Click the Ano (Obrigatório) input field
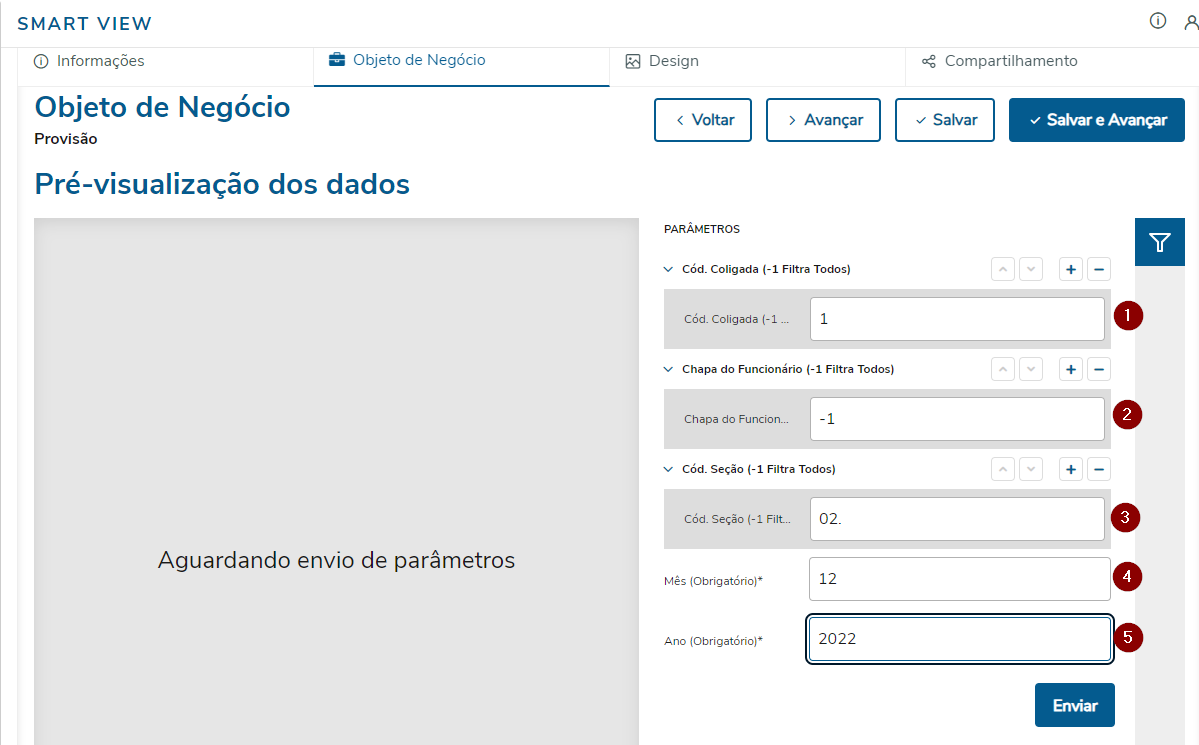This screenshot has width=1199, height=745. (x=959, y=639)
